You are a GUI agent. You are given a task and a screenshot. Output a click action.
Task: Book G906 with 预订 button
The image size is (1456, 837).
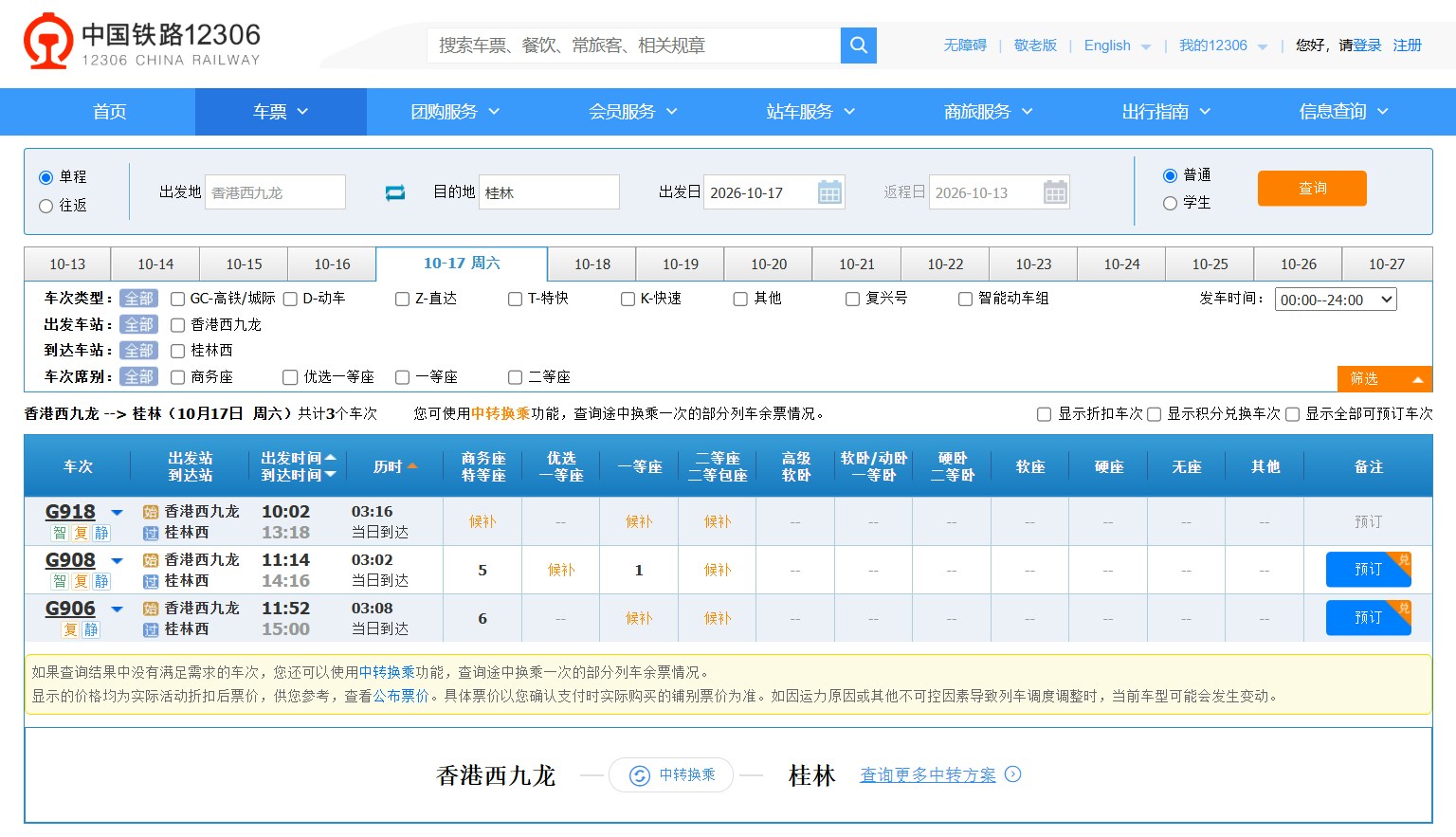click(x=1368, y=618)
